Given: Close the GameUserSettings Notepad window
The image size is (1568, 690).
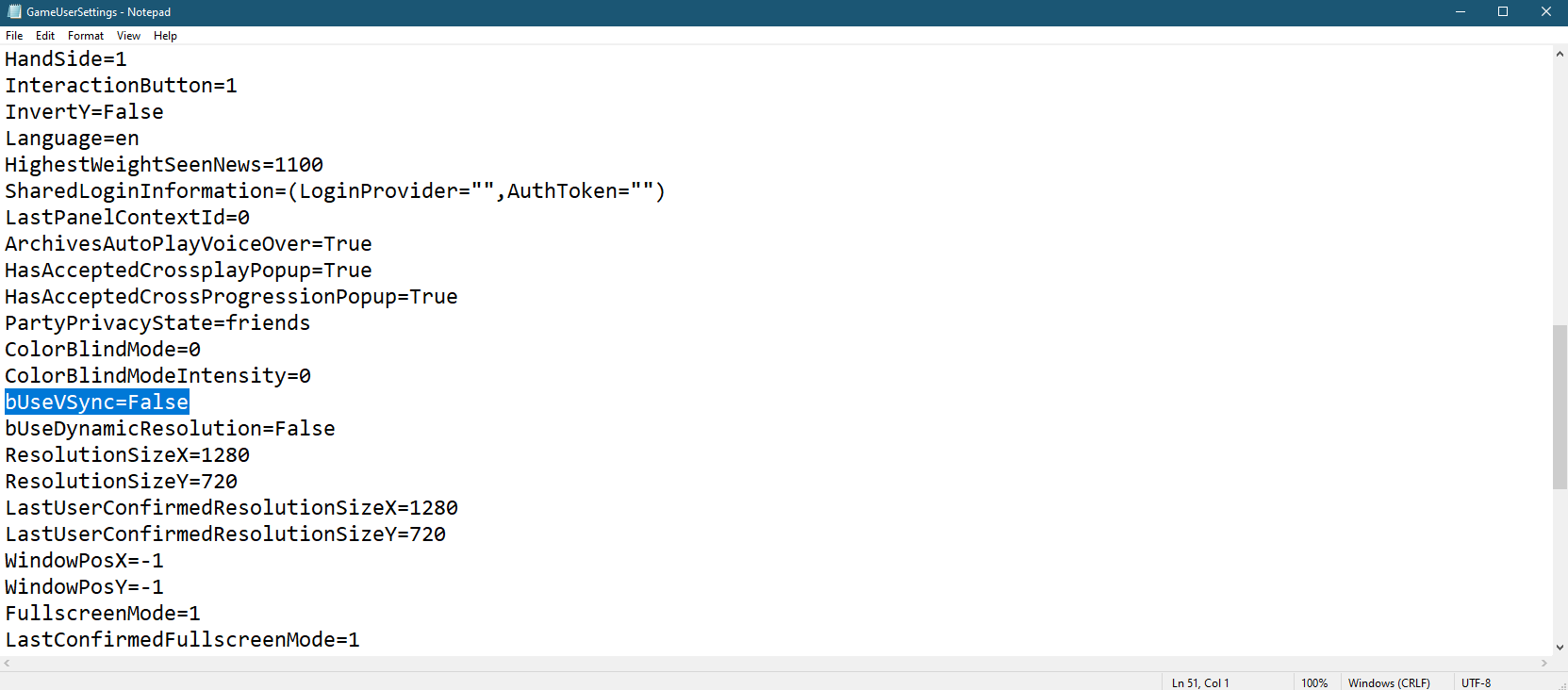Looking at the screenshot, I should (x=1546, y=12).
